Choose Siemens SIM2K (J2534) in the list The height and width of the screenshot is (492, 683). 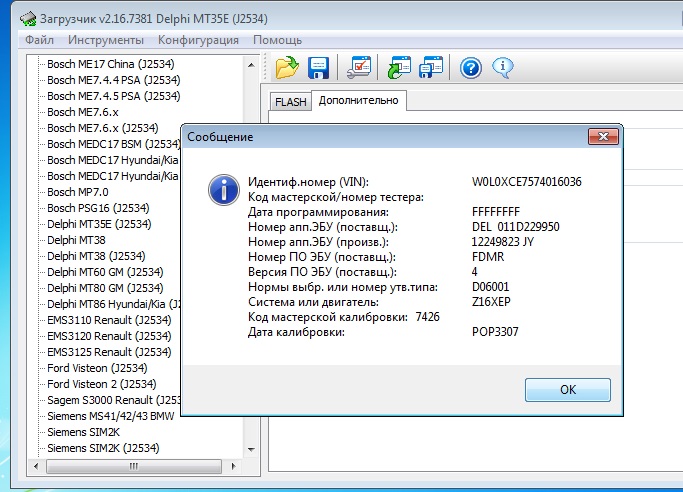tap(103, 448)
